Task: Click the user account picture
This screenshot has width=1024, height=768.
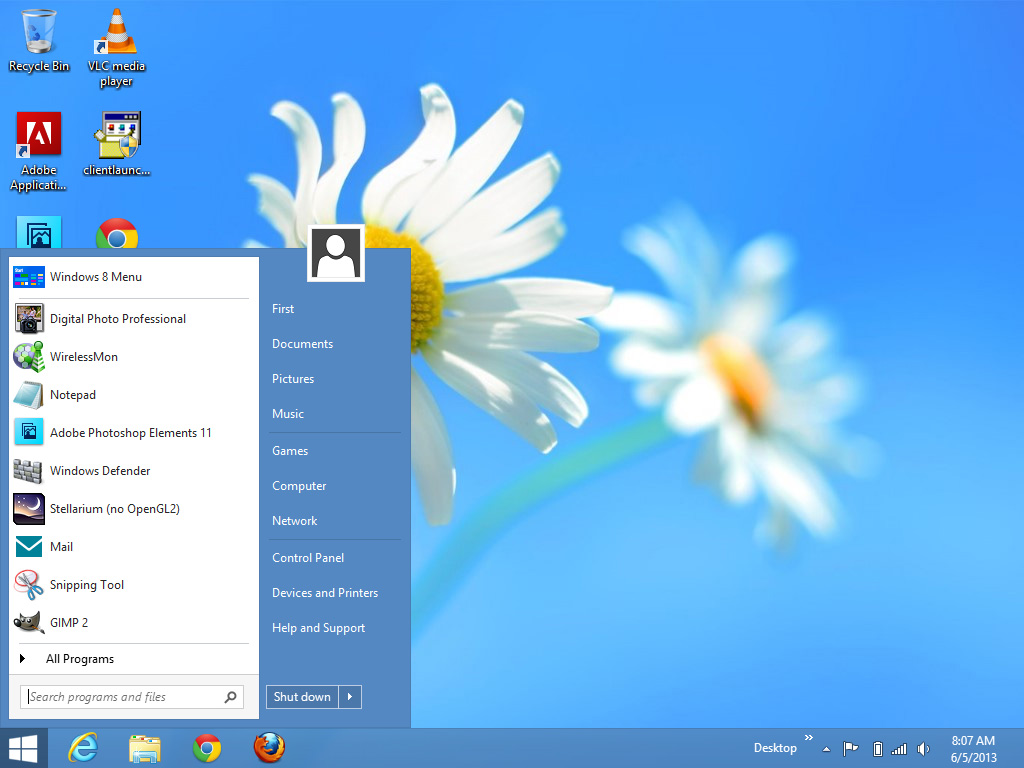Action: tap(336, 254)
